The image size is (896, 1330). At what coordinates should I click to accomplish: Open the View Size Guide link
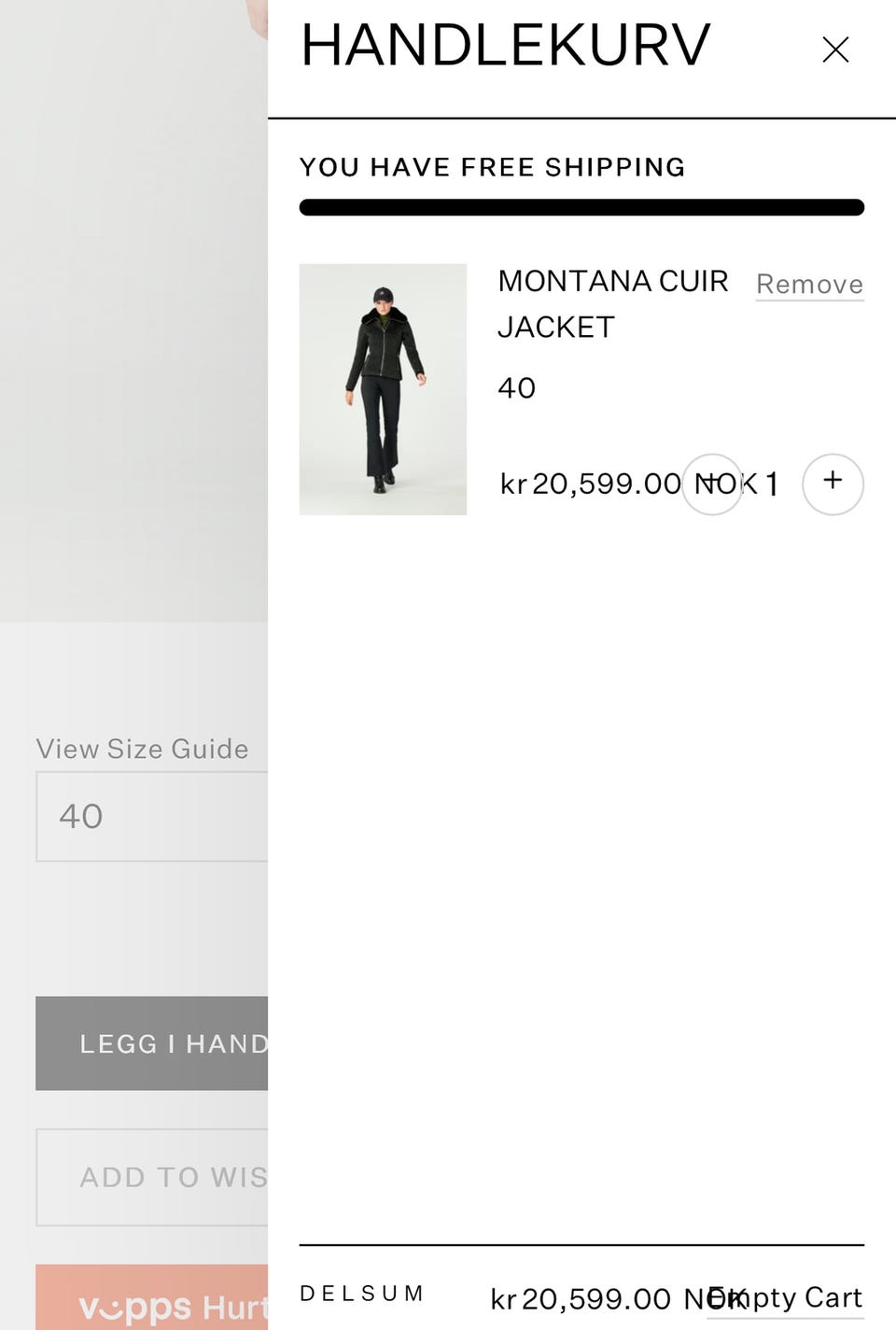[142, 749]
